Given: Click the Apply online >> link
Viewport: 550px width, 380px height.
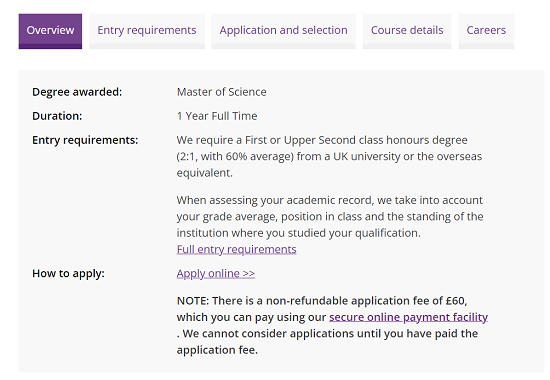Looking at the screenshot, I should coord(216,273).
